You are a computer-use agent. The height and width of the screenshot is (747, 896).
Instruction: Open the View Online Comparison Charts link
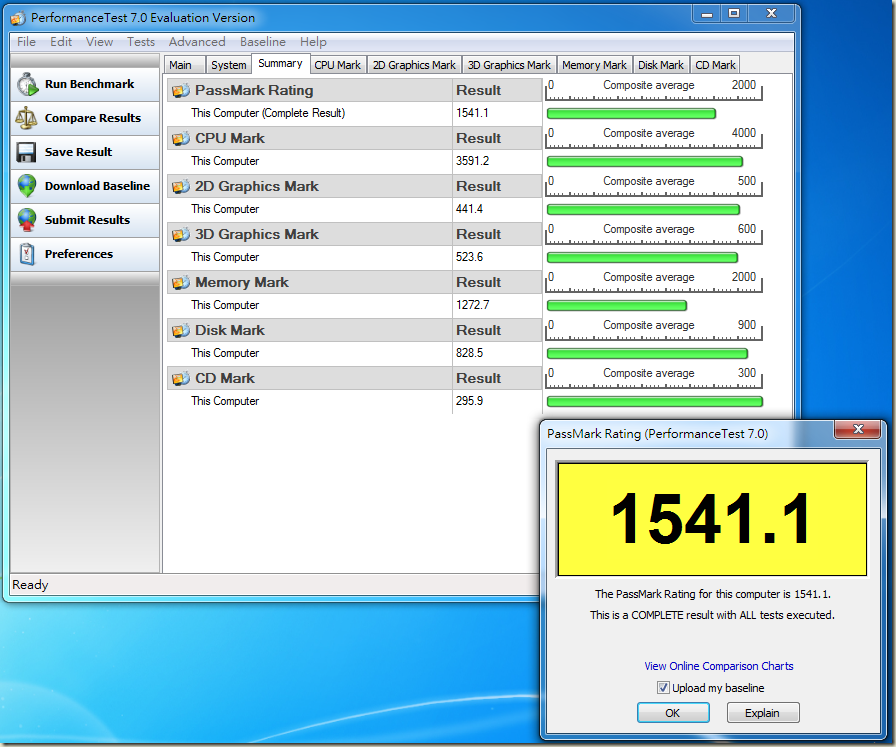(x=718, y=666)
